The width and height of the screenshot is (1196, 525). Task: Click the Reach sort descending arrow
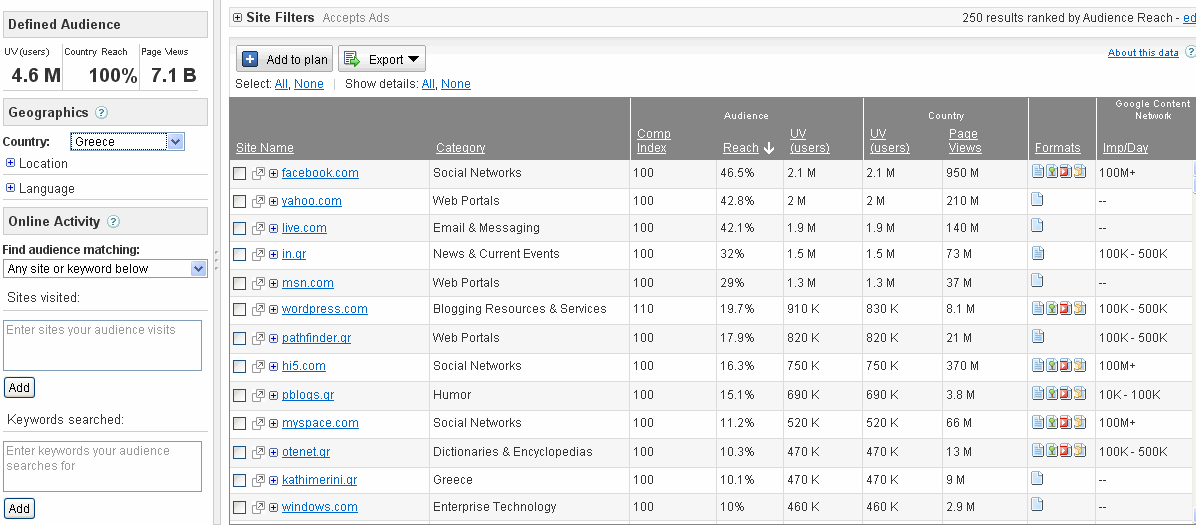[x=769, y=148]
